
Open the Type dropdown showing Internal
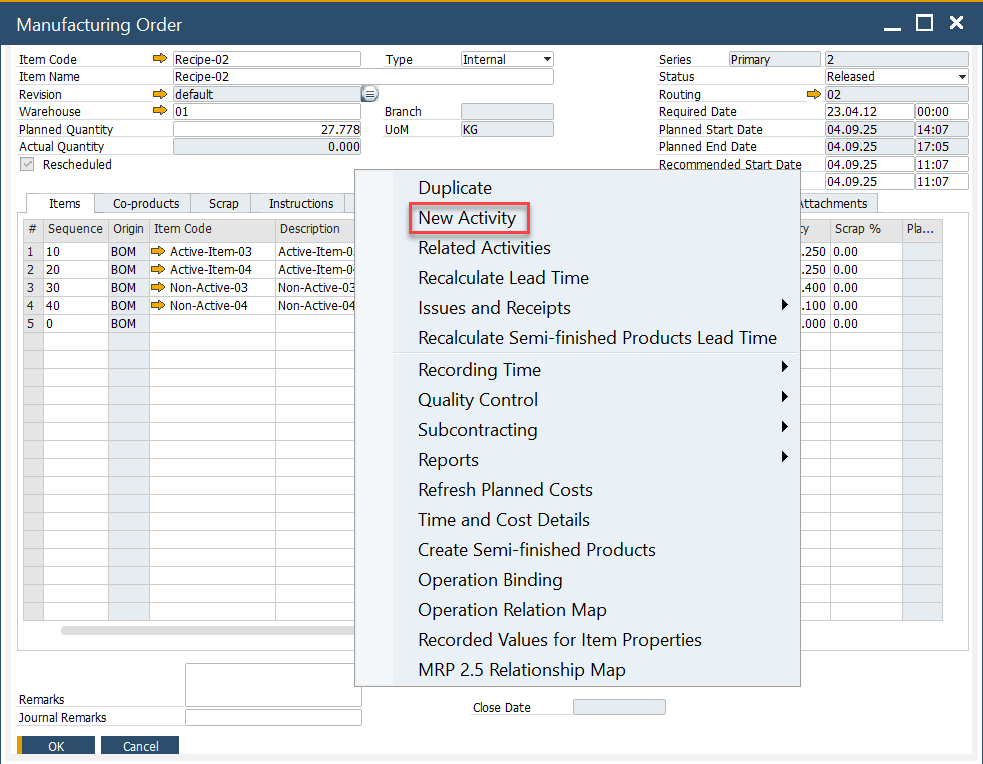click(507, 59)
